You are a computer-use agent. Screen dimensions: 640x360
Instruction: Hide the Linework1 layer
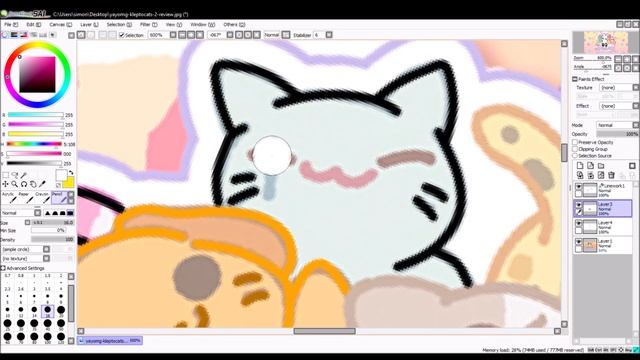[578, 187]
